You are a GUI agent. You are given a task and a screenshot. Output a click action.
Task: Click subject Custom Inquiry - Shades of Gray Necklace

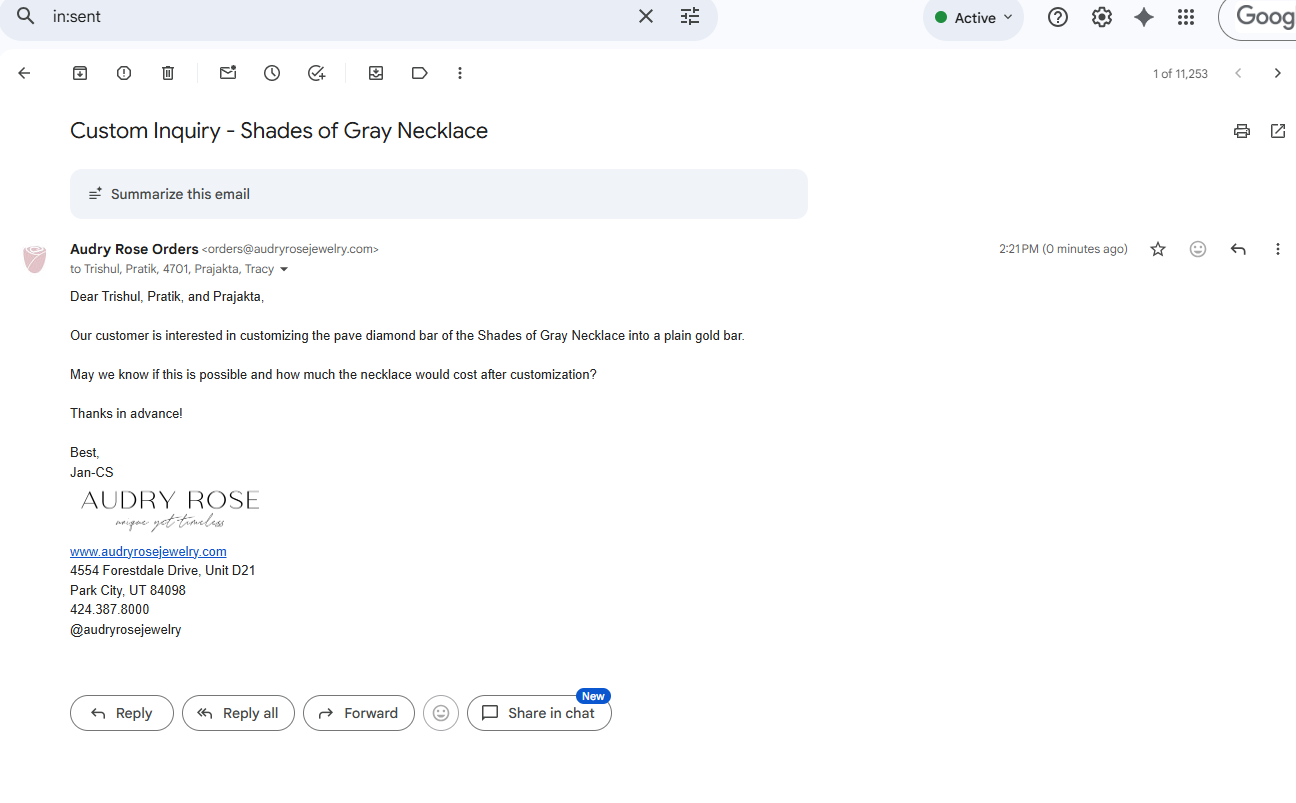(x=279, y=131)
